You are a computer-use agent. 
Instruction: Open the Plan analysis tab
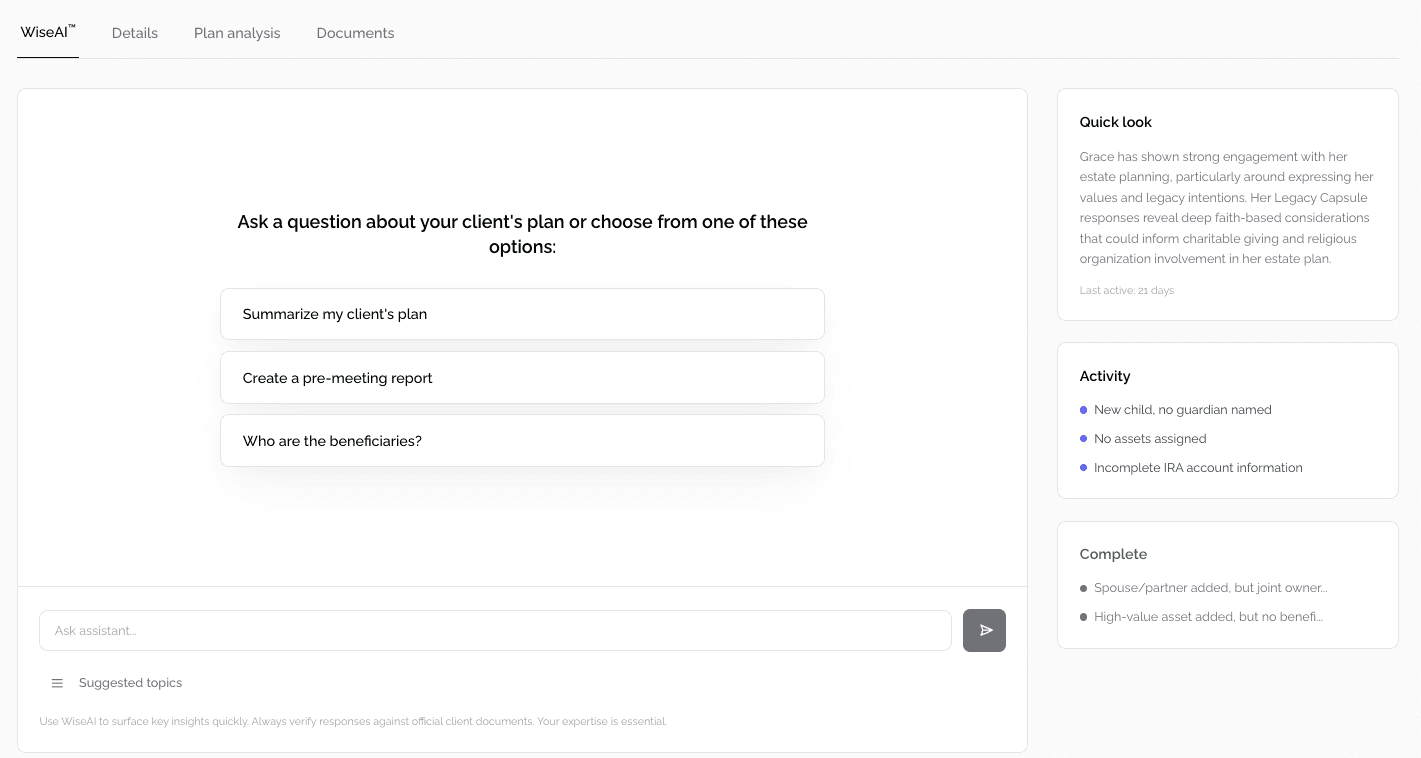(x=236, y=32)
